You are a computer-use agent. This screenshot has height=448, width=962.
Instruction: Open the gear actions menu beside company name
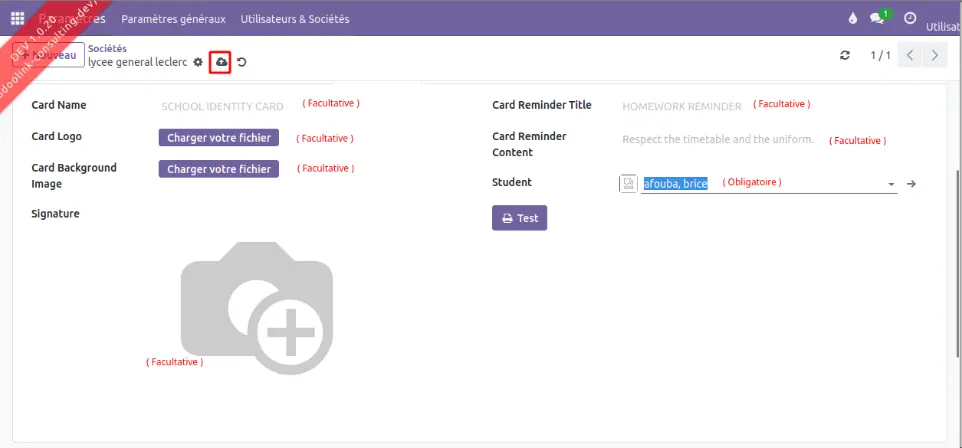[198, 62]
